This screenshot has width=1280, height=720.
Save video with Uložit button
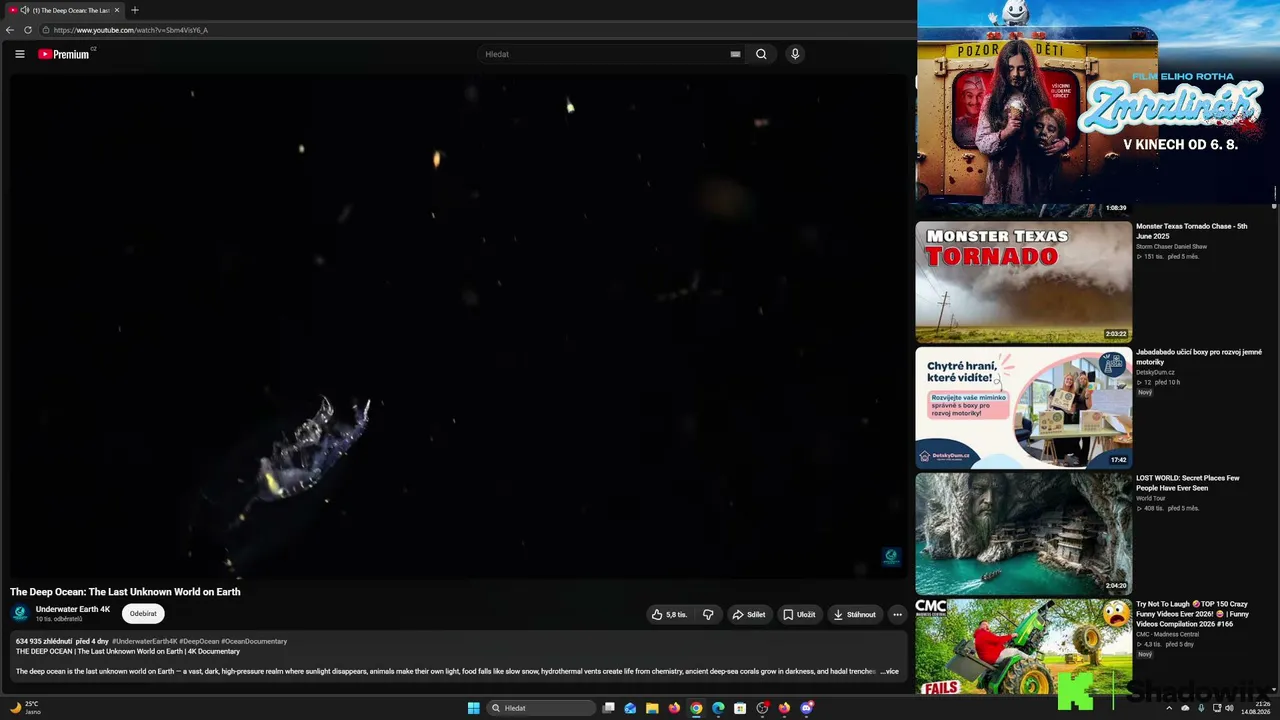point(799,615)
